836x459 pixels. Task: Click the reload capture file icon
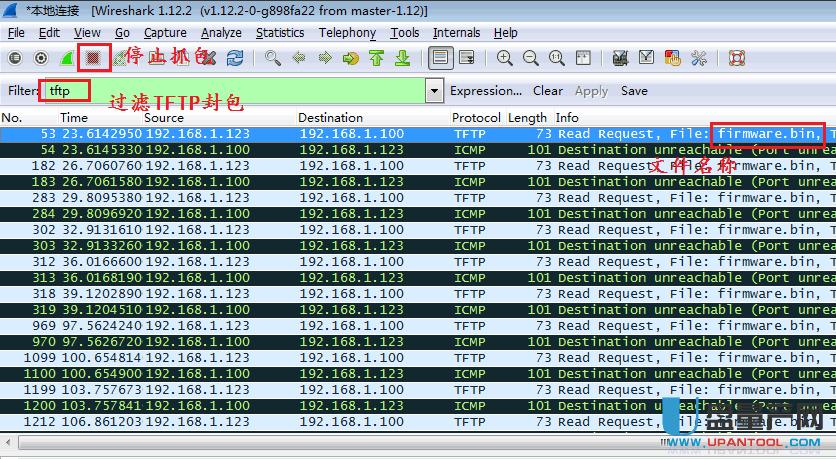pos(235,58)
